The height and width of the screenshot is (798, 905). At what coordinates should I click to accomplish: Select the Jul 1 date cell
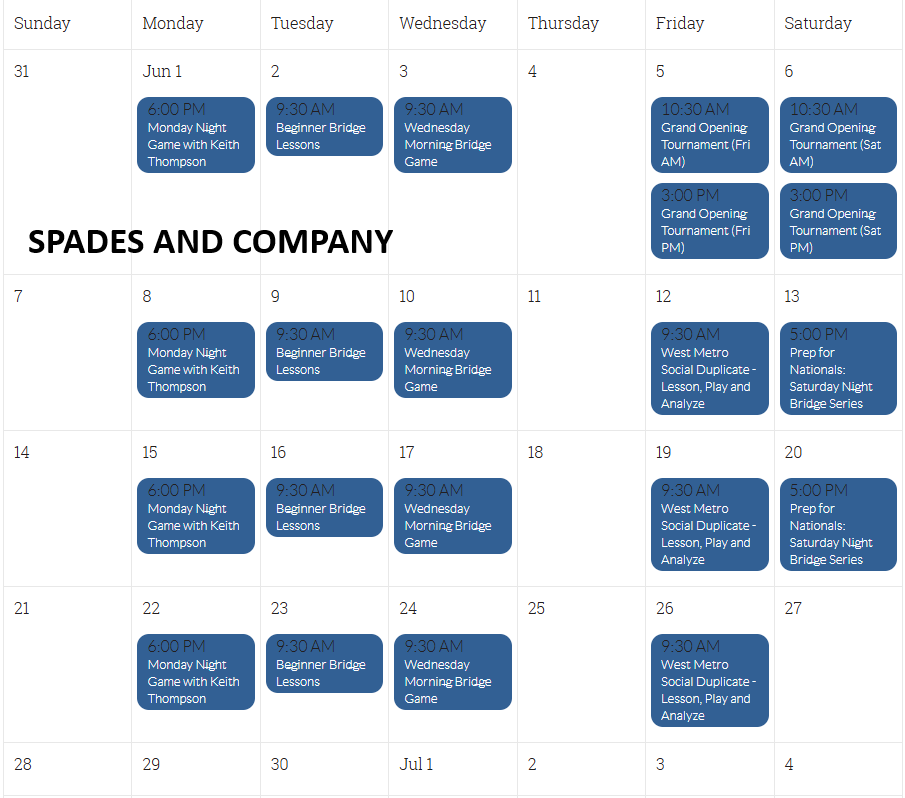point(452,769)
